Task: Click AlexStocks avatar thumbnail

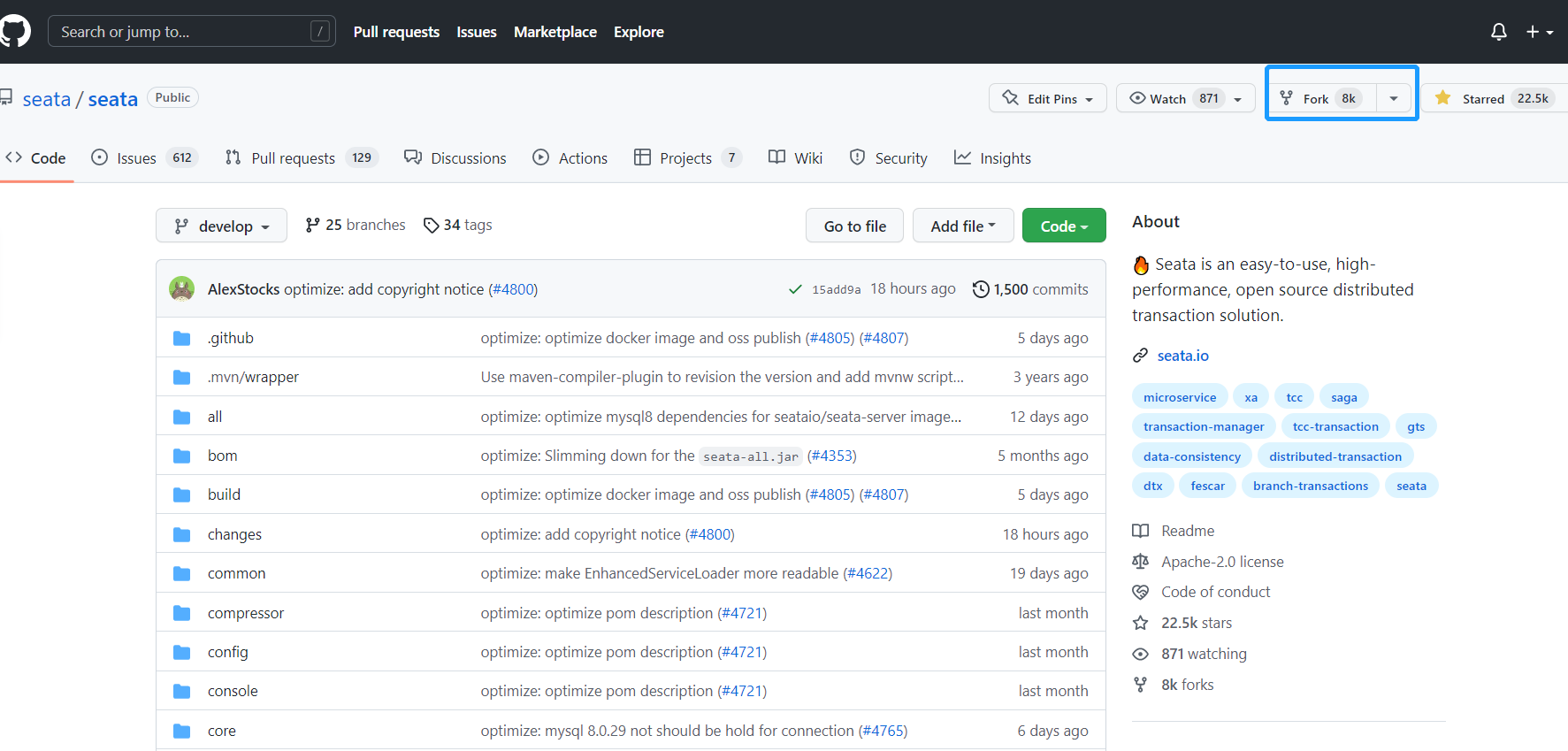Action: pyautogui.click(x=182, y=289)
